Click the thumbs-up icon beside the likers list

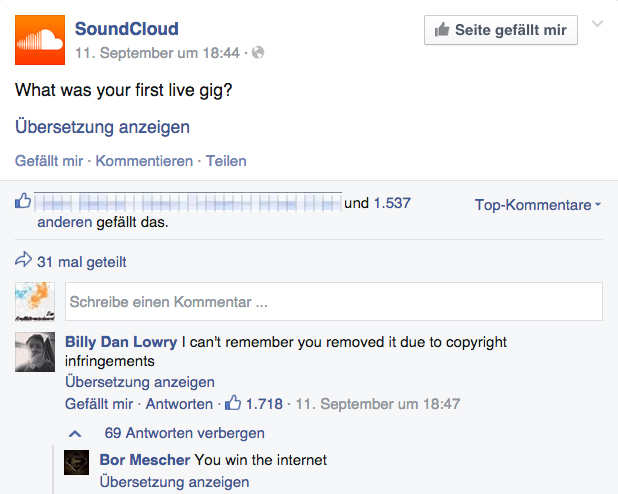pyautogui.click(x=23, y=203)
